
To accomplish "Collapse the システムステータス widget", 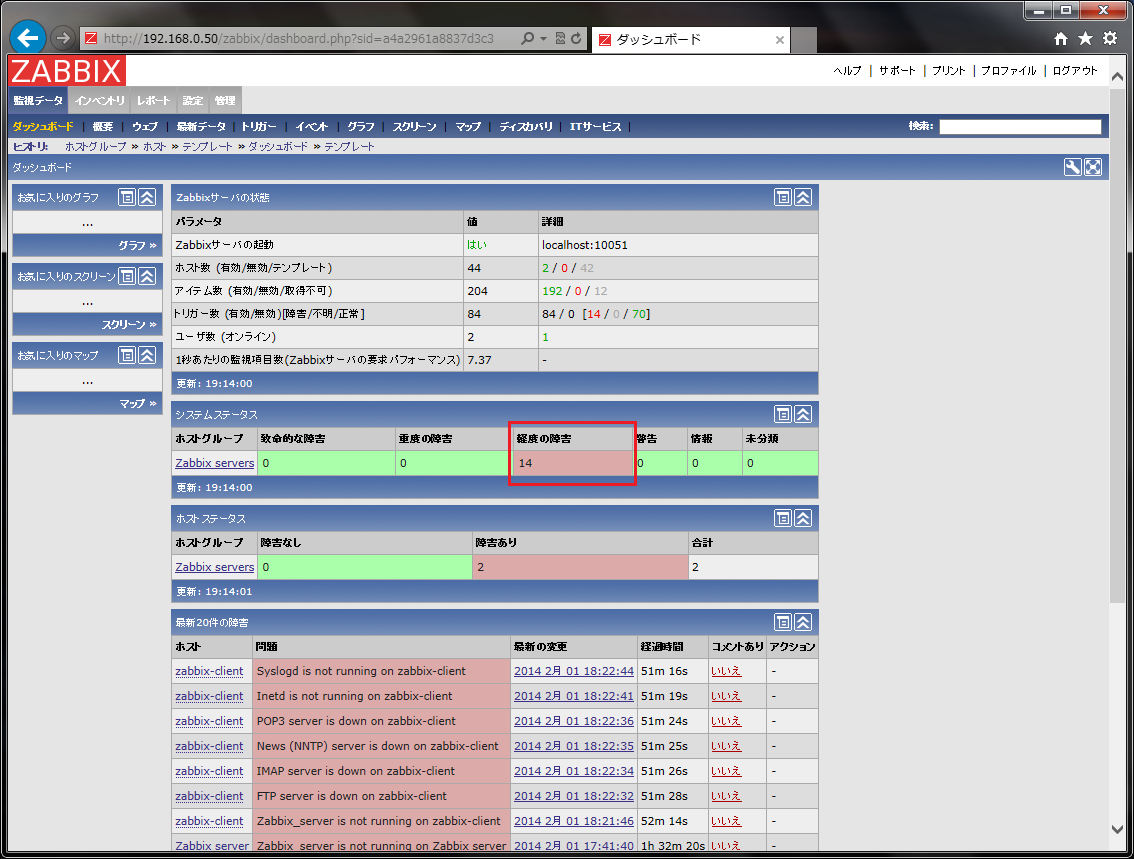I will pyautogui.click(x=803, y=414).
